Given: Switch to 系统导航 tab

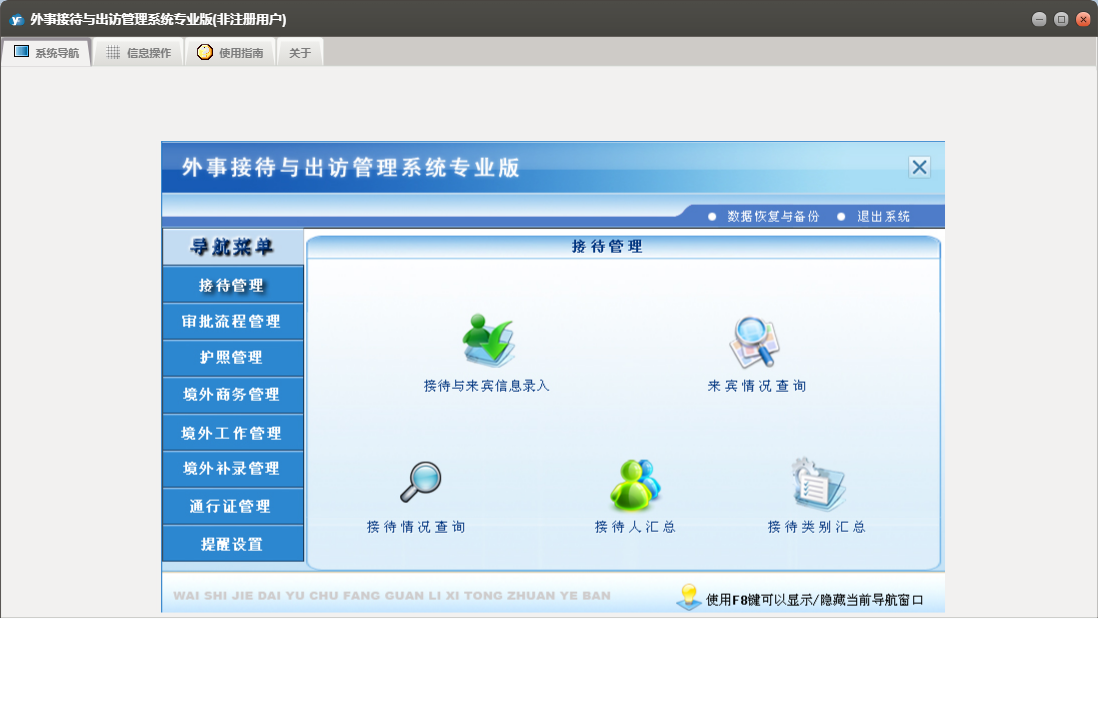Looking at the screenshot, I should (46, 53).
